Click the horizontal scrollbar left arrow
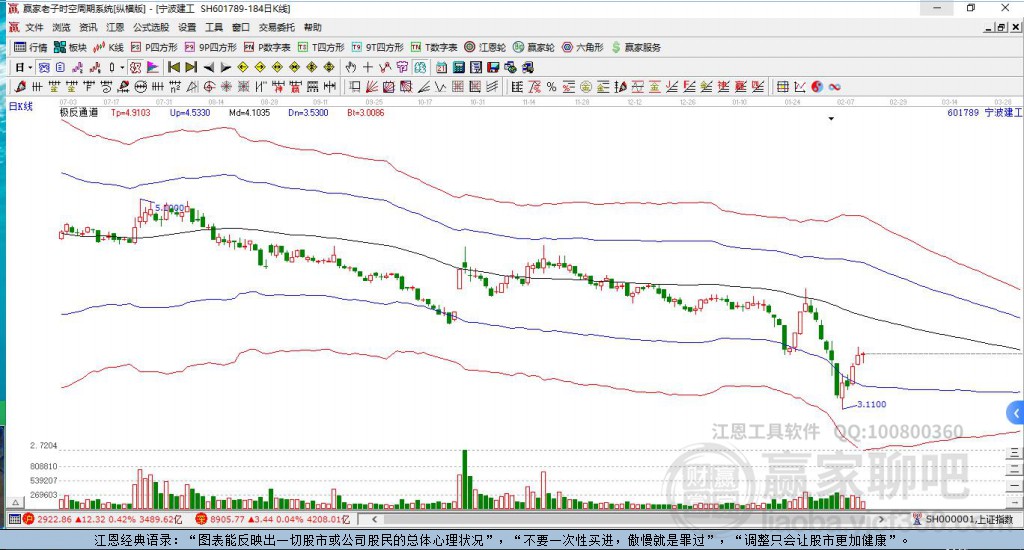The width and height of the screenshot is (1024, 550). pyautogui.click(x=374, y=519)
